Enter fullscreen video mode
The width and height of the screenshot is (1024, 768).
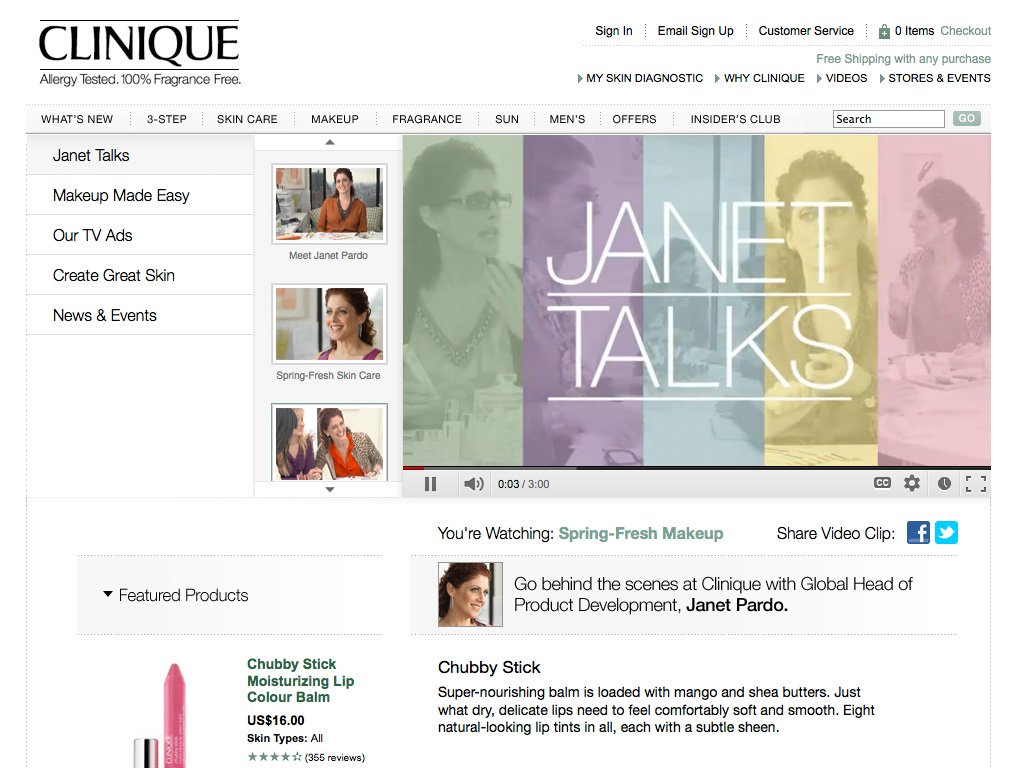(x=976, y=484)
